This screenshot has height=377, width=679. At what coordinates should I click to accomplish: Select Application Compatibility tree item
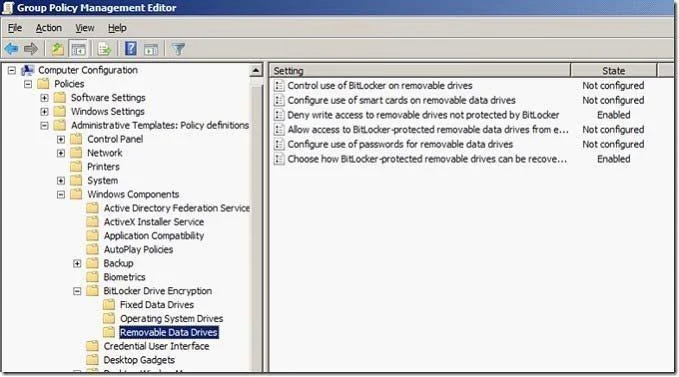point(154,236)
